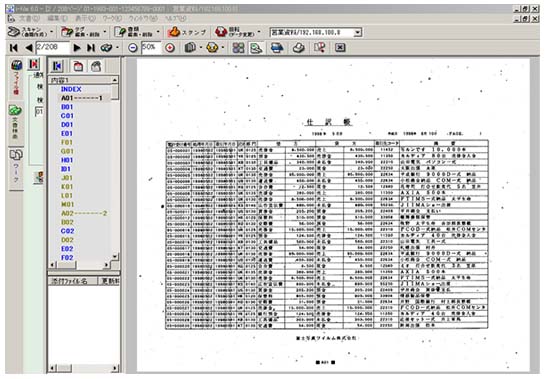Screen dimensions: 546x379
Task: Open the file cabinet sidebar tab
Action: [16, 78]
